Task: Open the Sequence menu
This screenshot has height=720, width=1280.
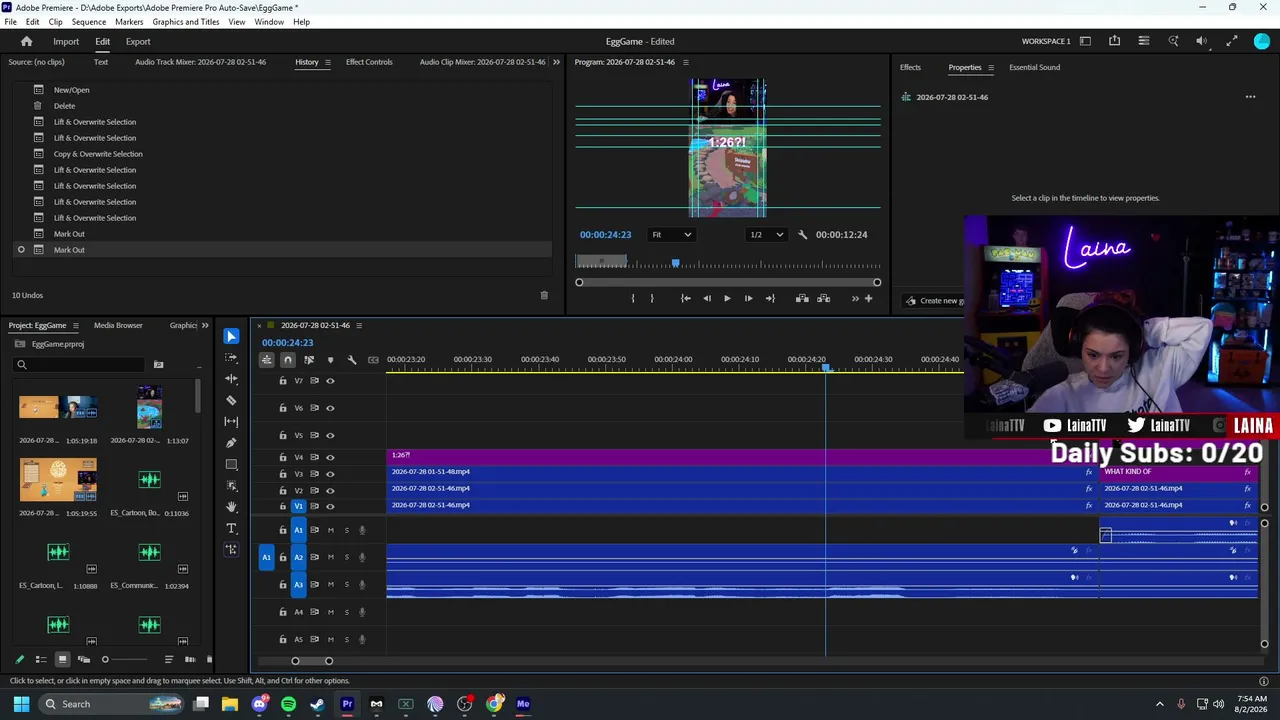Action: (x=89, y=22)
